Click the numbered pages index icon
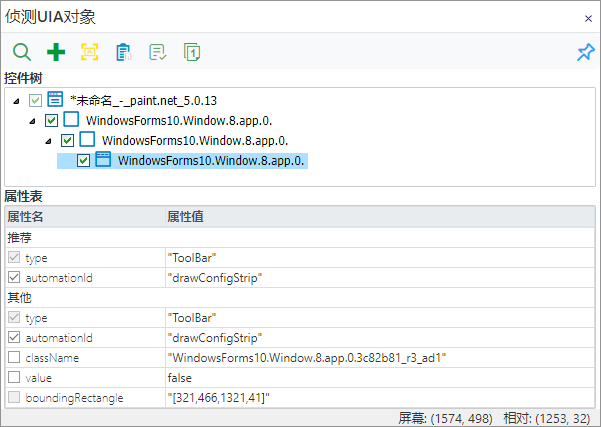The width and height of the screenshot is (601, 427). tap(192, 52)
